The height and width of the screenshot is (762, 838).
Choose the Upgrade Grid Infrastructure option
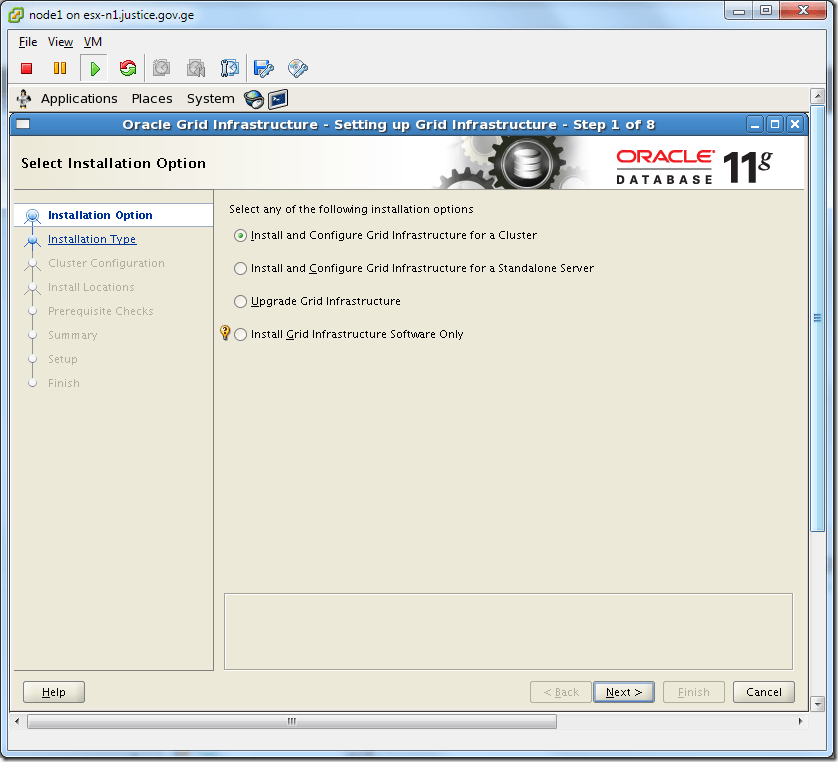tap(240, 301)
